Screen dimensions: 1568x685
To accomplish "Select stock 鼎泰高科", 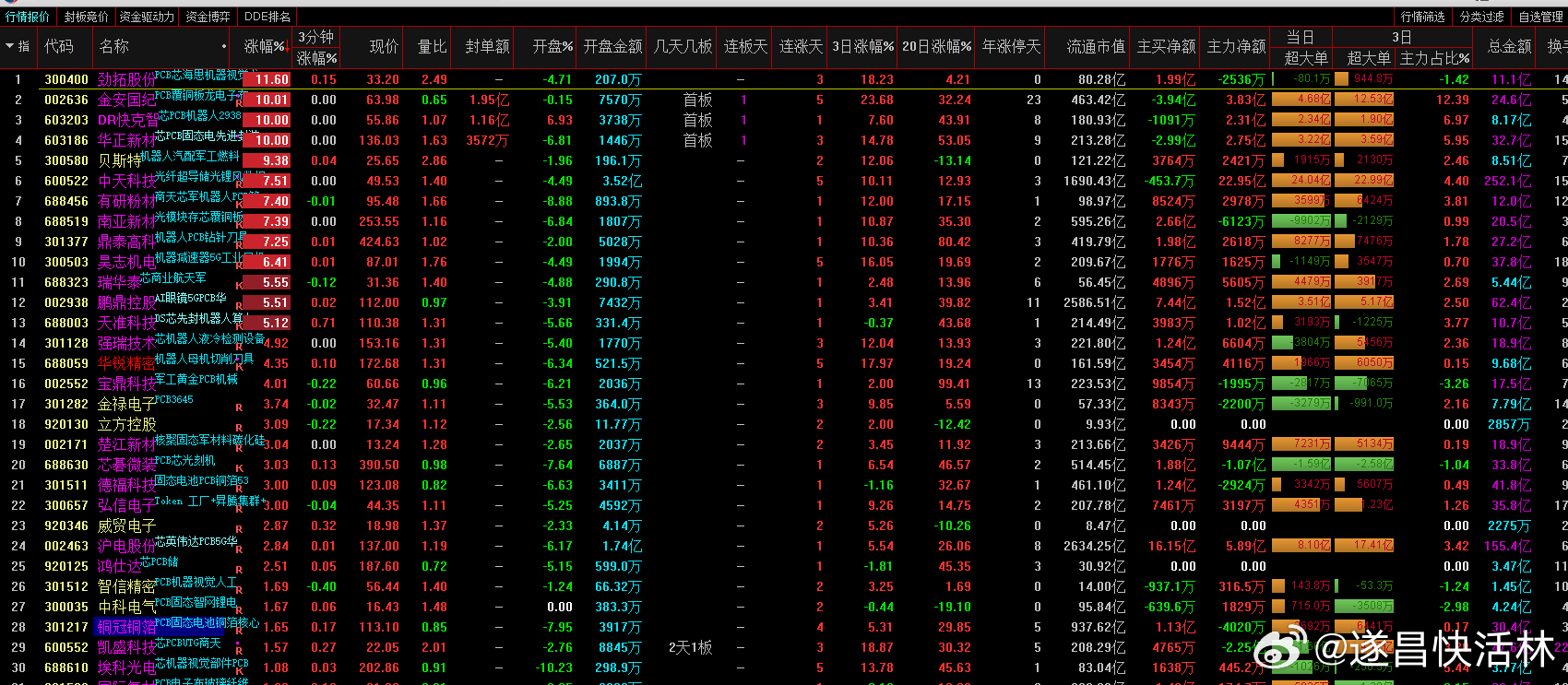I will point(126,242).
